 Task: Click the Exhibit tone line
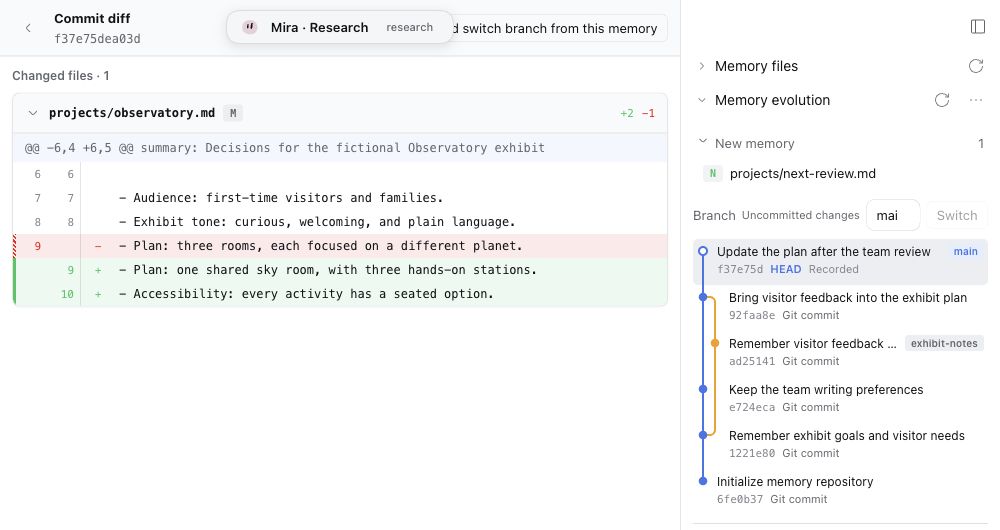pyautogui.click(x=340, y=222)
